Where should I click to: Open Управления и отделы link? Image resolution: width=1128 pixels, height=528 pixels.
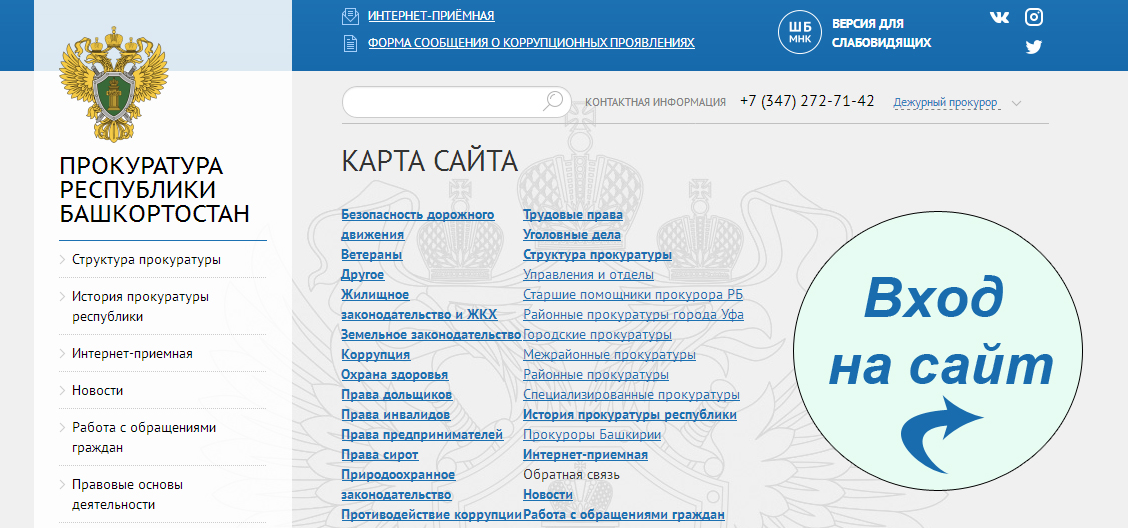(x=588, y=275)
